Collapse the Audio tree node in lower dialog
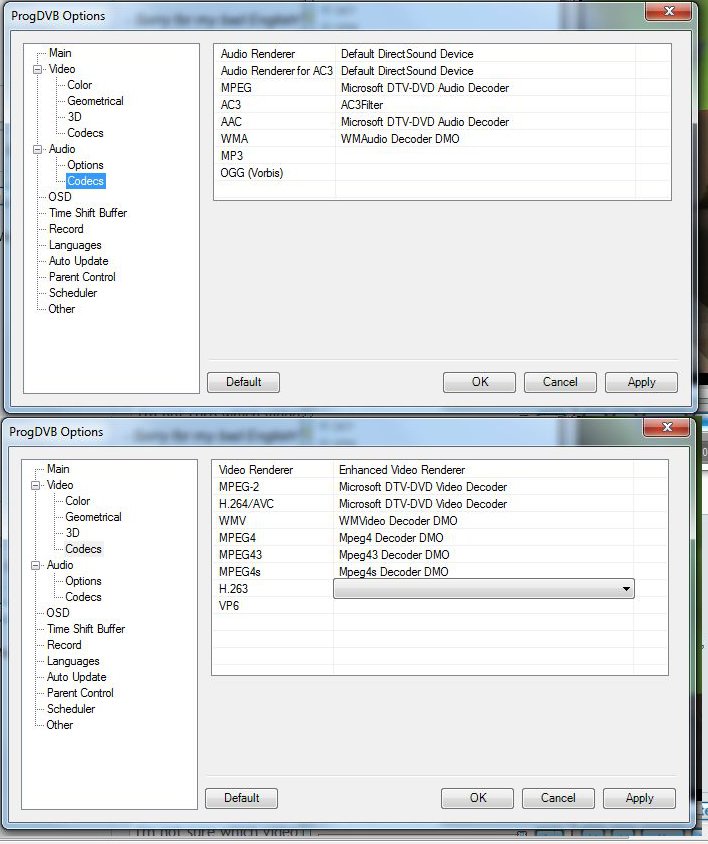This screenshot has height=844, width=708. pyautogui.click(x=36, y=565)
